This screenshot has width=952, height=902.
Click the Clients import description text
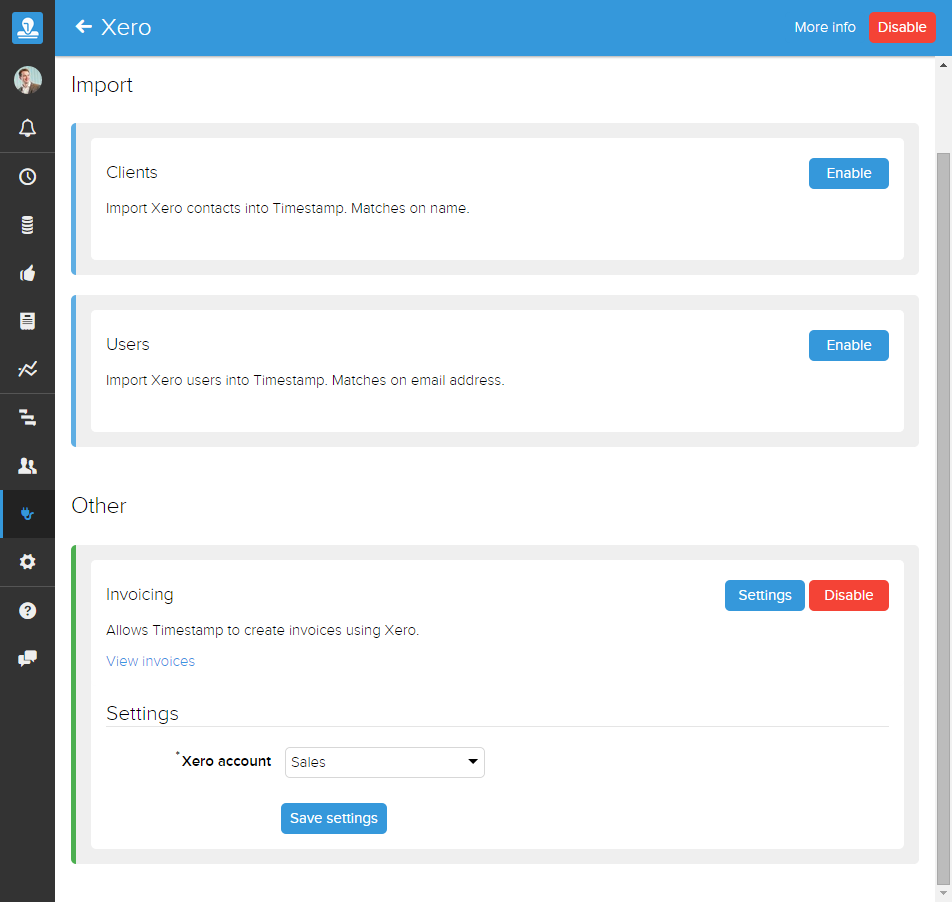[288, 208]
